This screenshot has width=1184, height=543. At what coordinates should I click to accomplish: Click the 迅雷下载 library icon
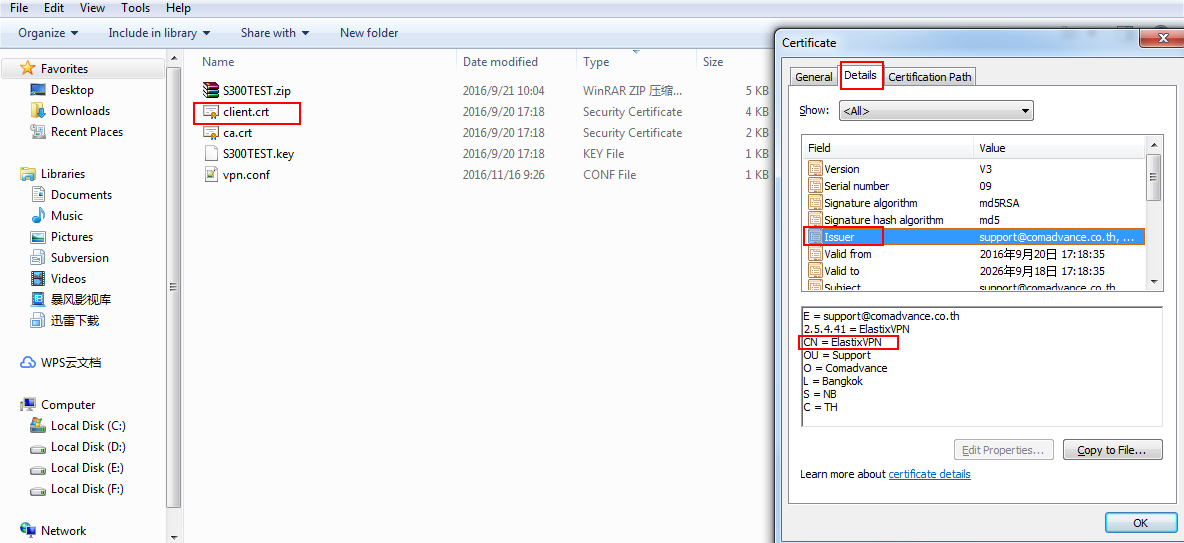pos(39,321)
